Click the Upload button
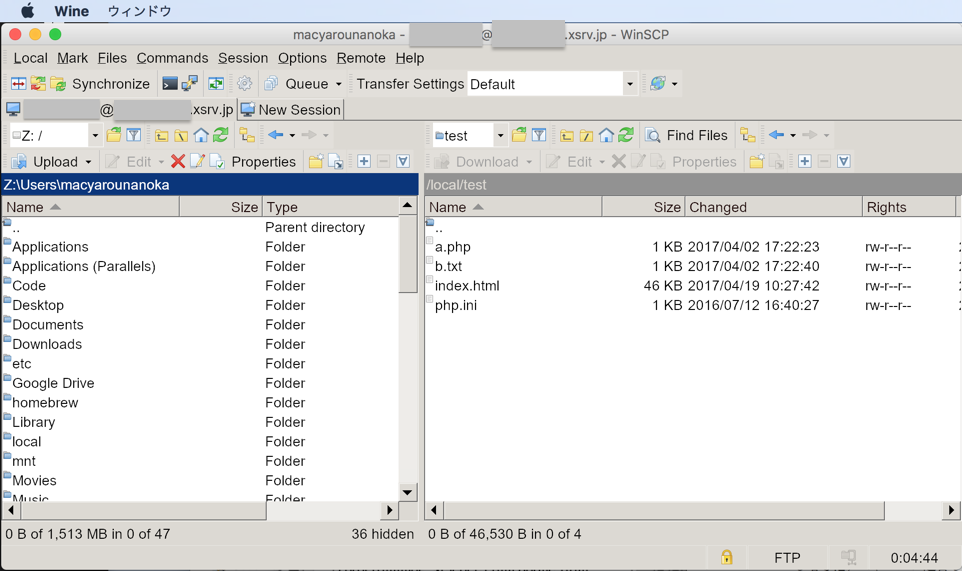Viewport: 962px width, 571px height. [45, 162]
